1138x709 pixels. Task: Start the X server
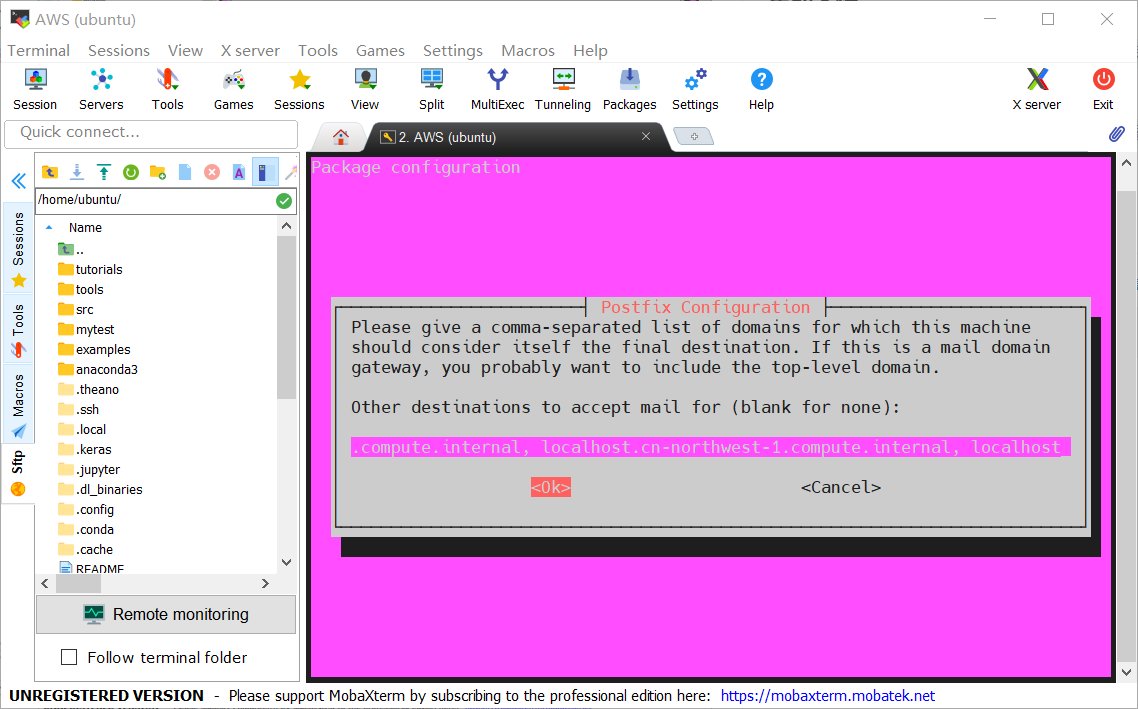(1036, 88)
